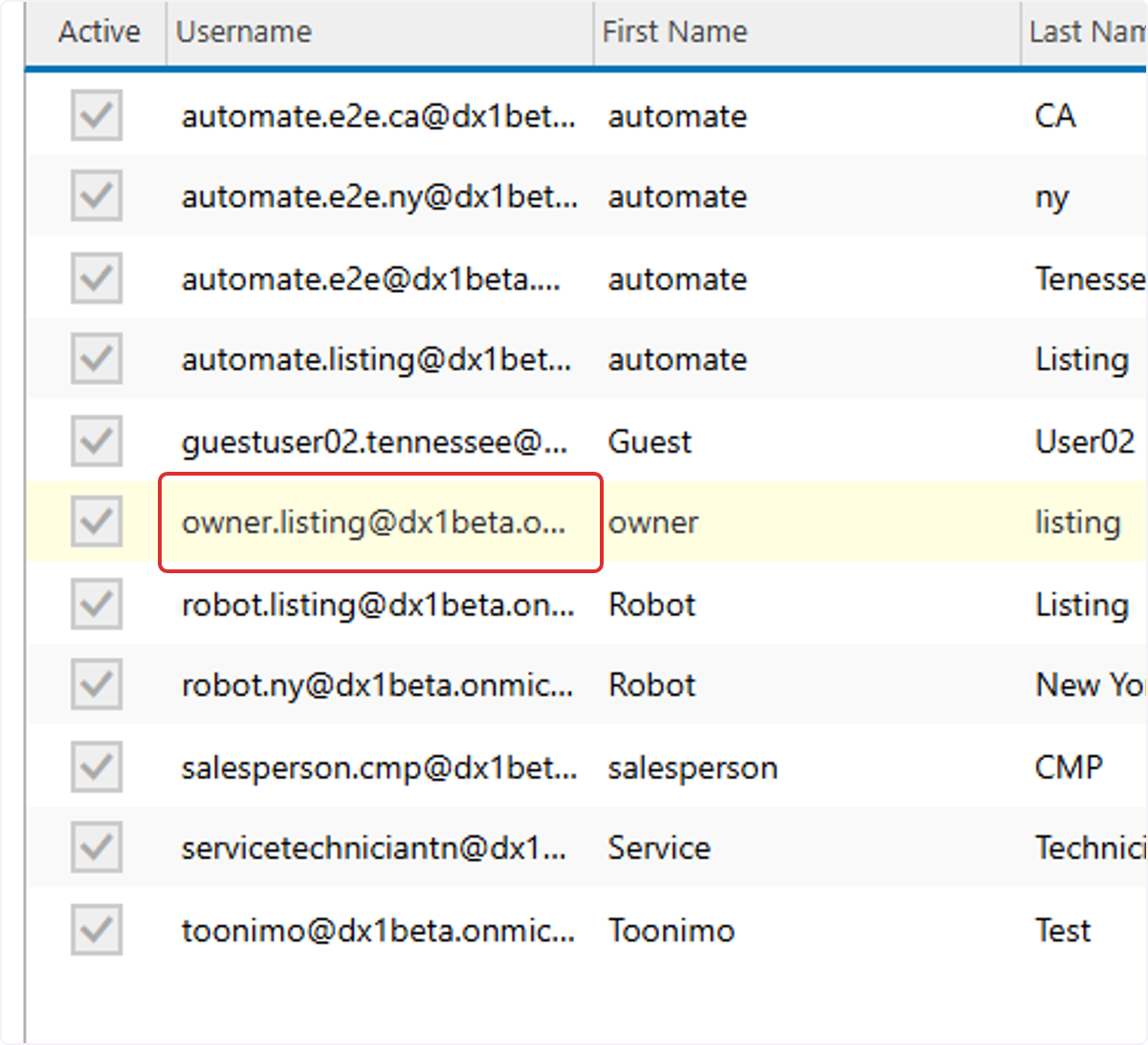Select username automate.e2e.ny@dx1bet...
This screenshot has height=1045, width=1148.
pyautogui.click(x=380, y=198)
